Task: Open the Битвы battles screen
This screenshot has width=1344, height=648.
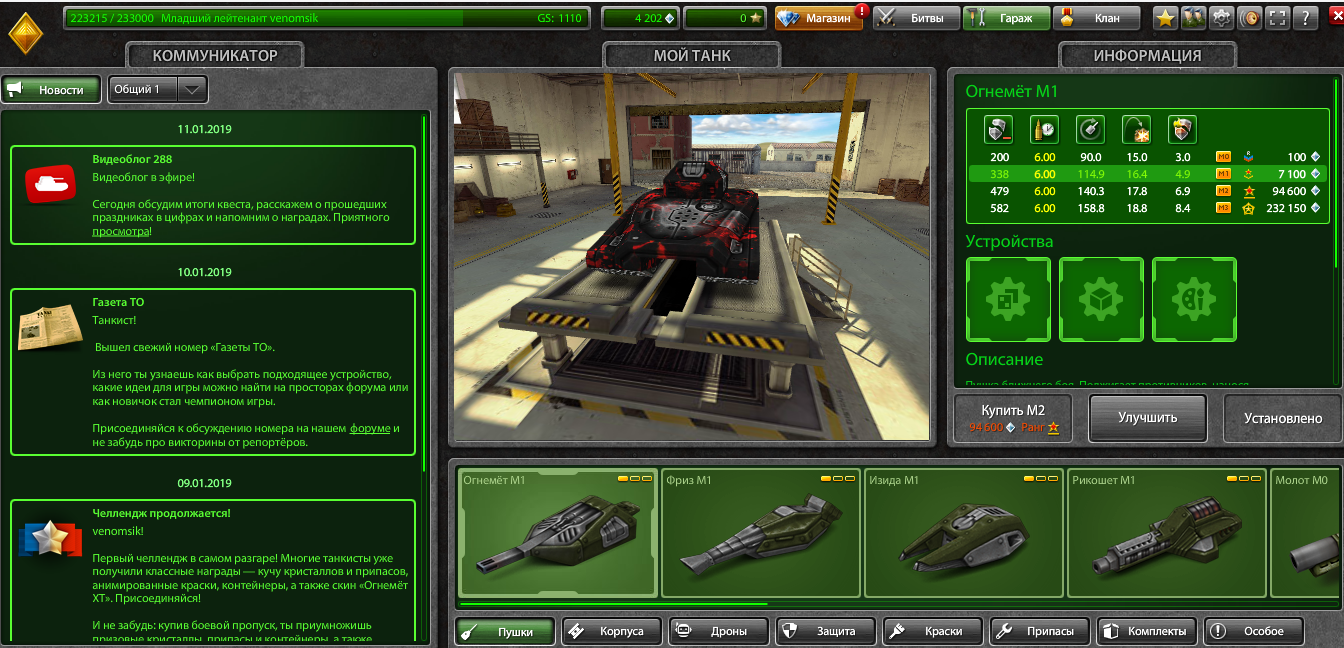Action: [914, 18]
